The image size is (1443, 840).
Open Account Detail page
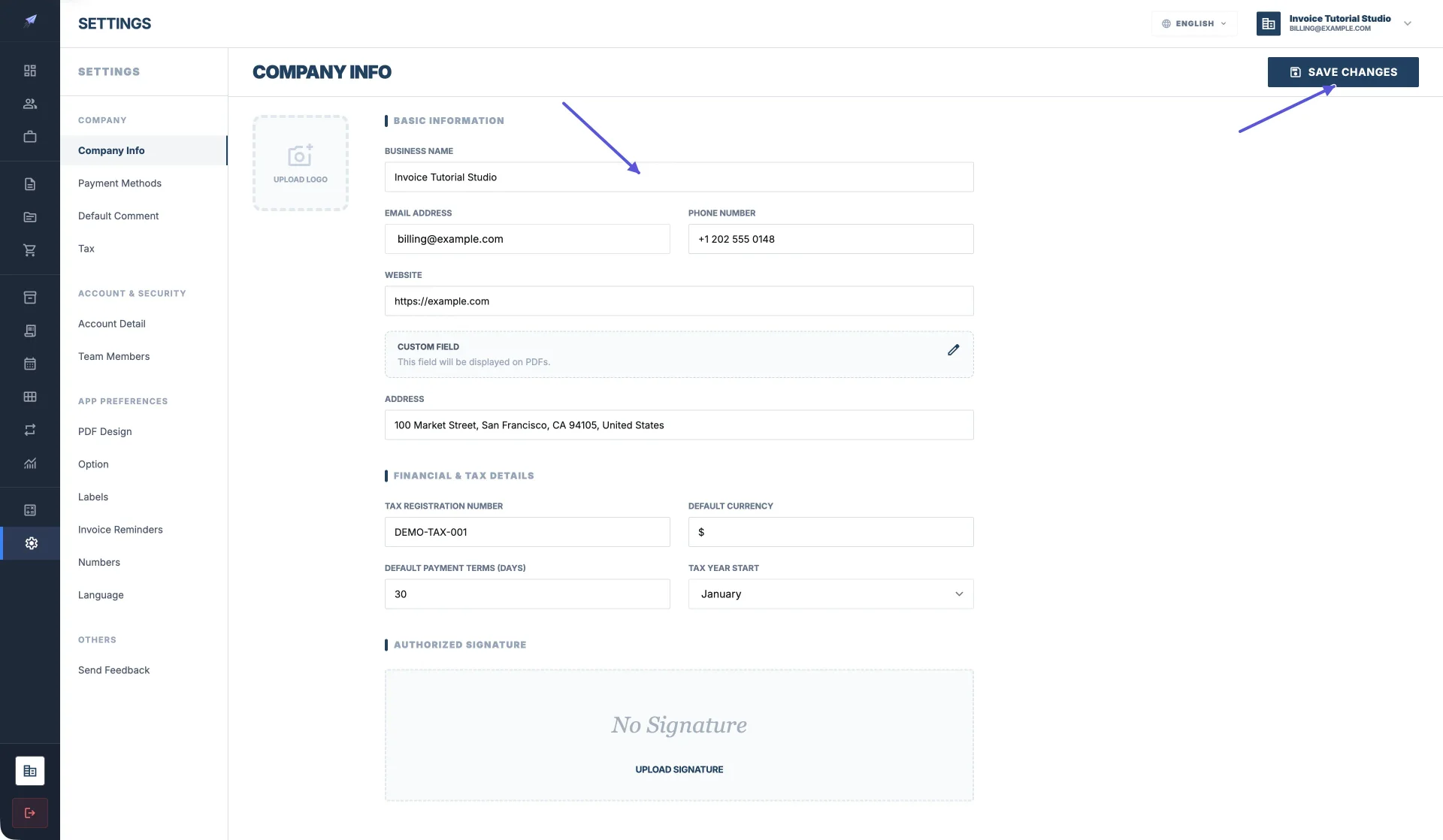pos(111,324)
